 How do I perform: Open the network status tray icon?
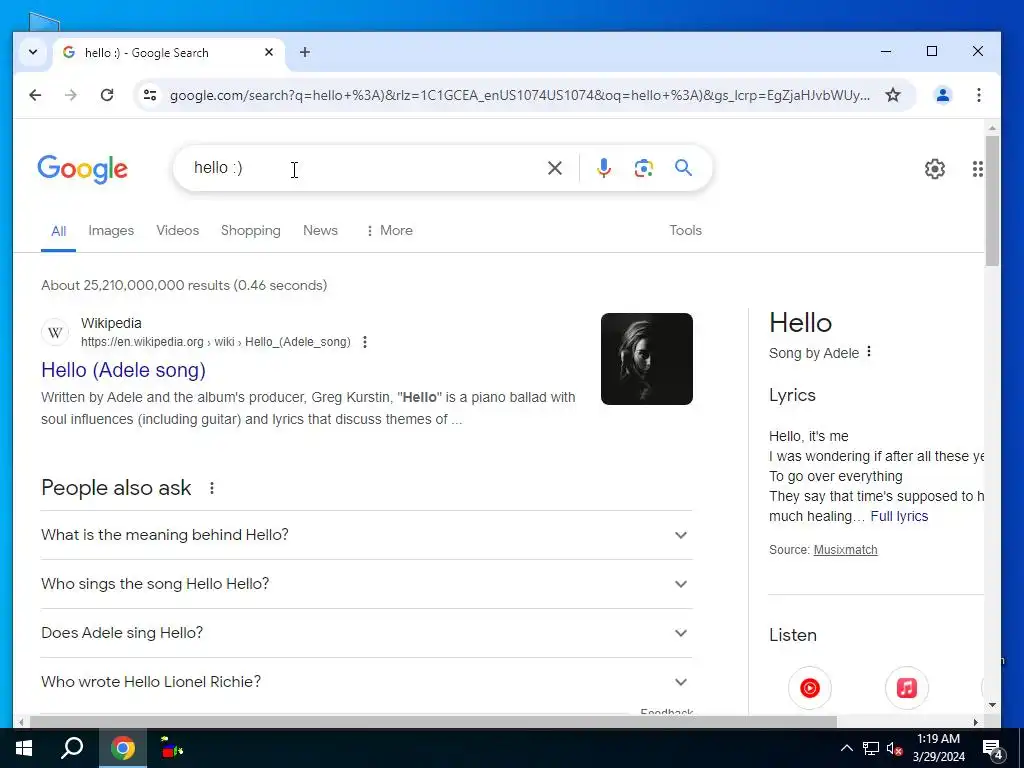(871, 748)
